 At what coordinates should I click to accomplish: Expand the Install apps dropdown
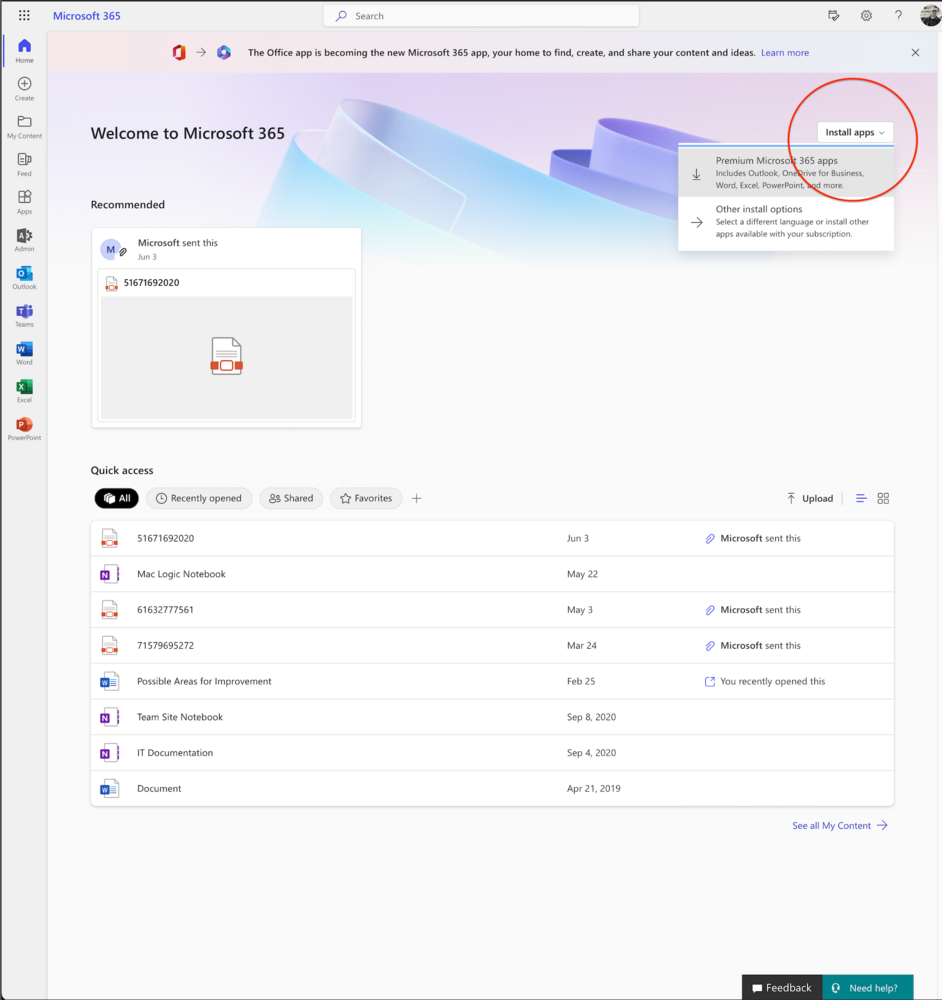point(855,132)
